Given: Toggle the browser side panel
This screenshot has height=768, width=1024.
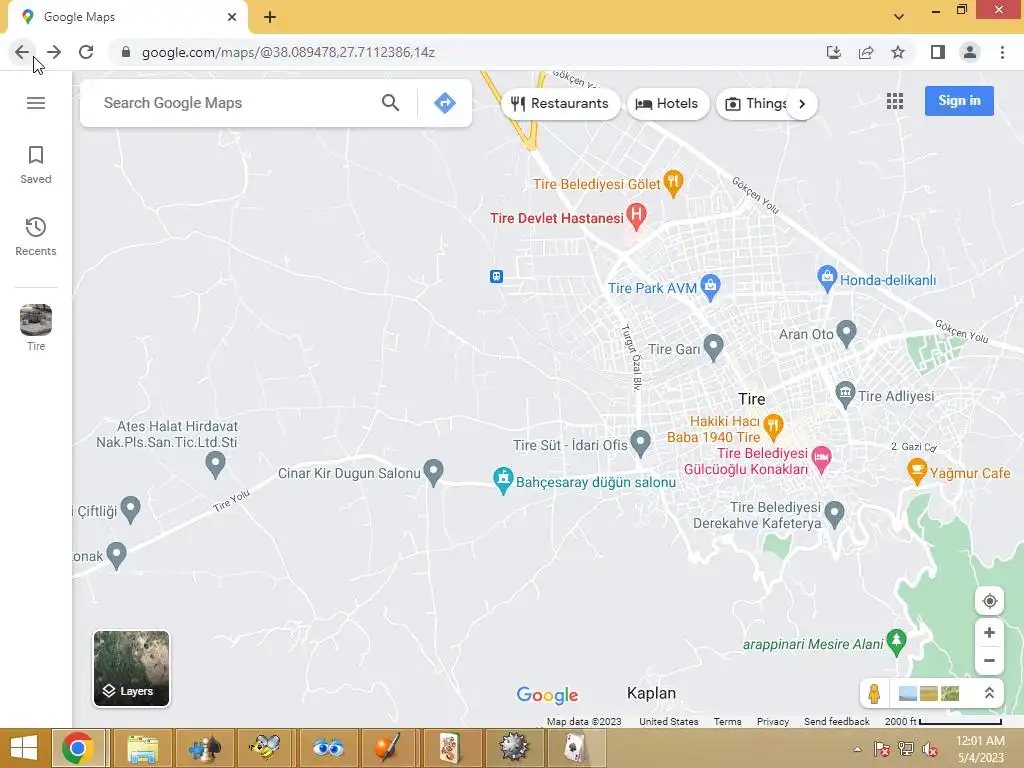Looking at the screenshot, I should coord(938,52).
